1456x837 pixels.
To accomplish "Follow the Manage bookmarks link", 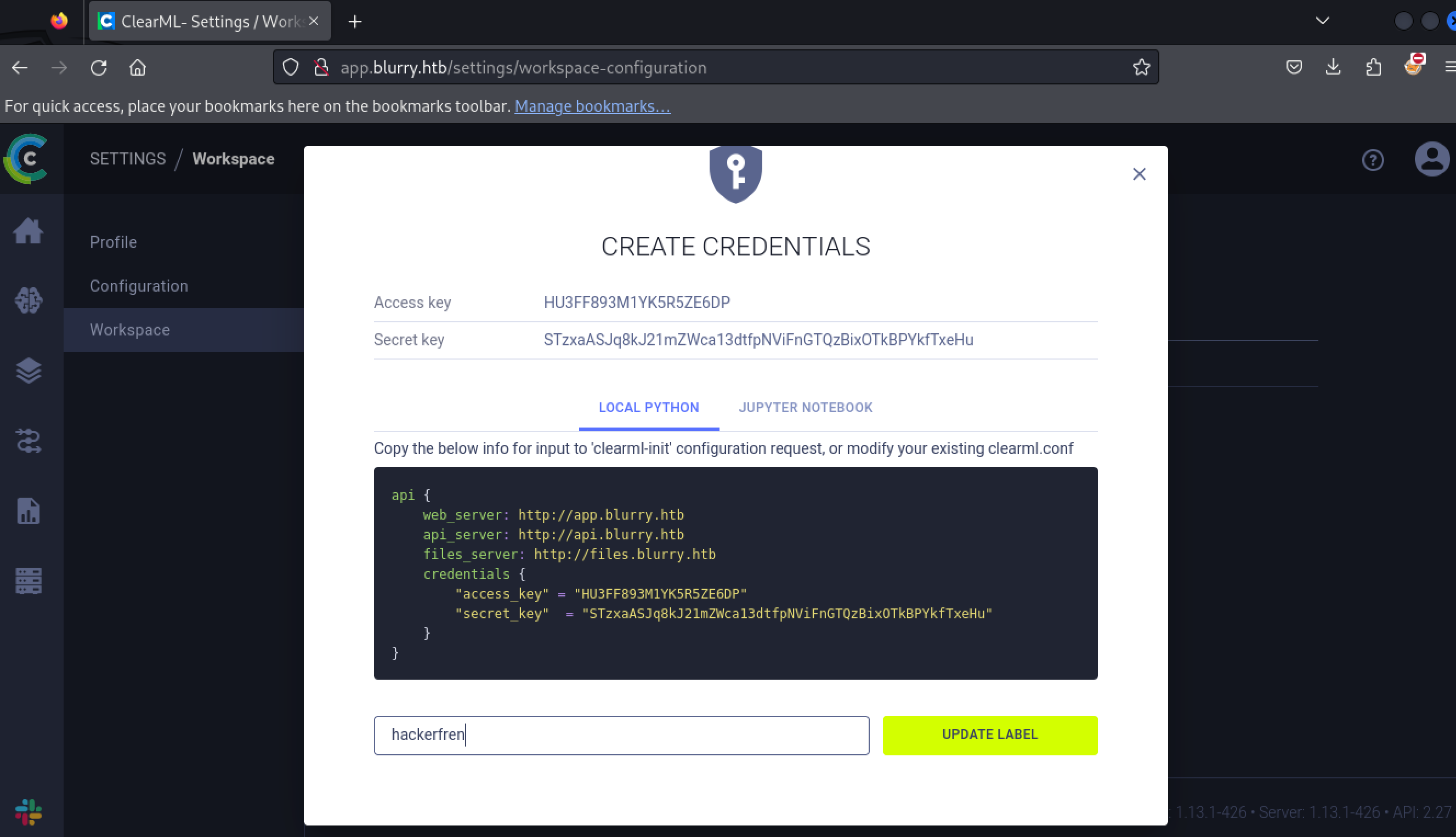I will [592, 106].
